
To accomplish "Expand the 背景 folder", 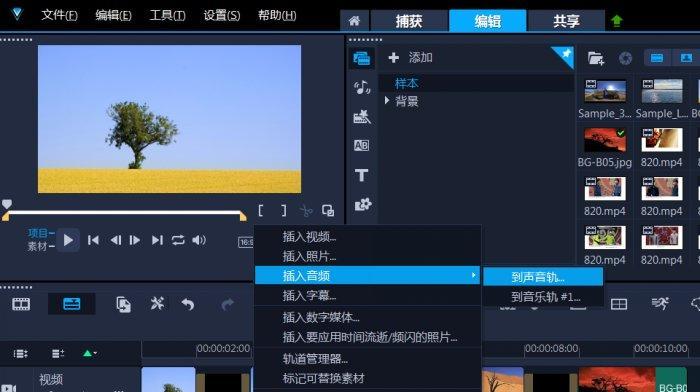I will point(387,100).
